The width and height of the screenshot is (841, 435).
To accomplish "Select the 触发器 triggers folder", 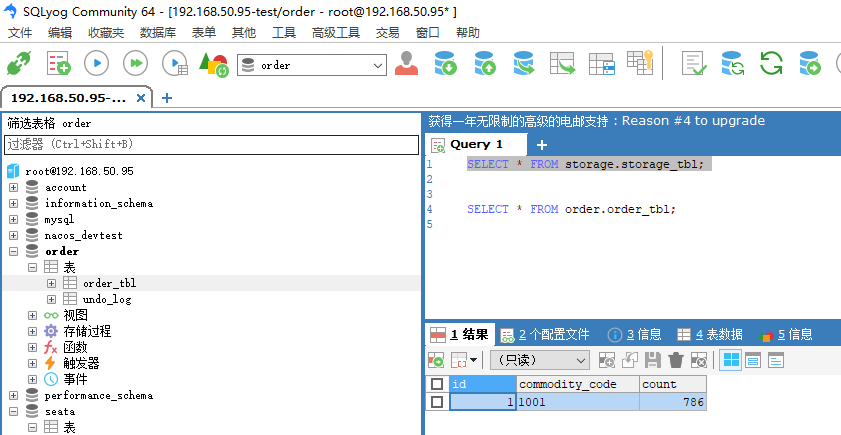I will pyautogui.click(x=82, y=364).
